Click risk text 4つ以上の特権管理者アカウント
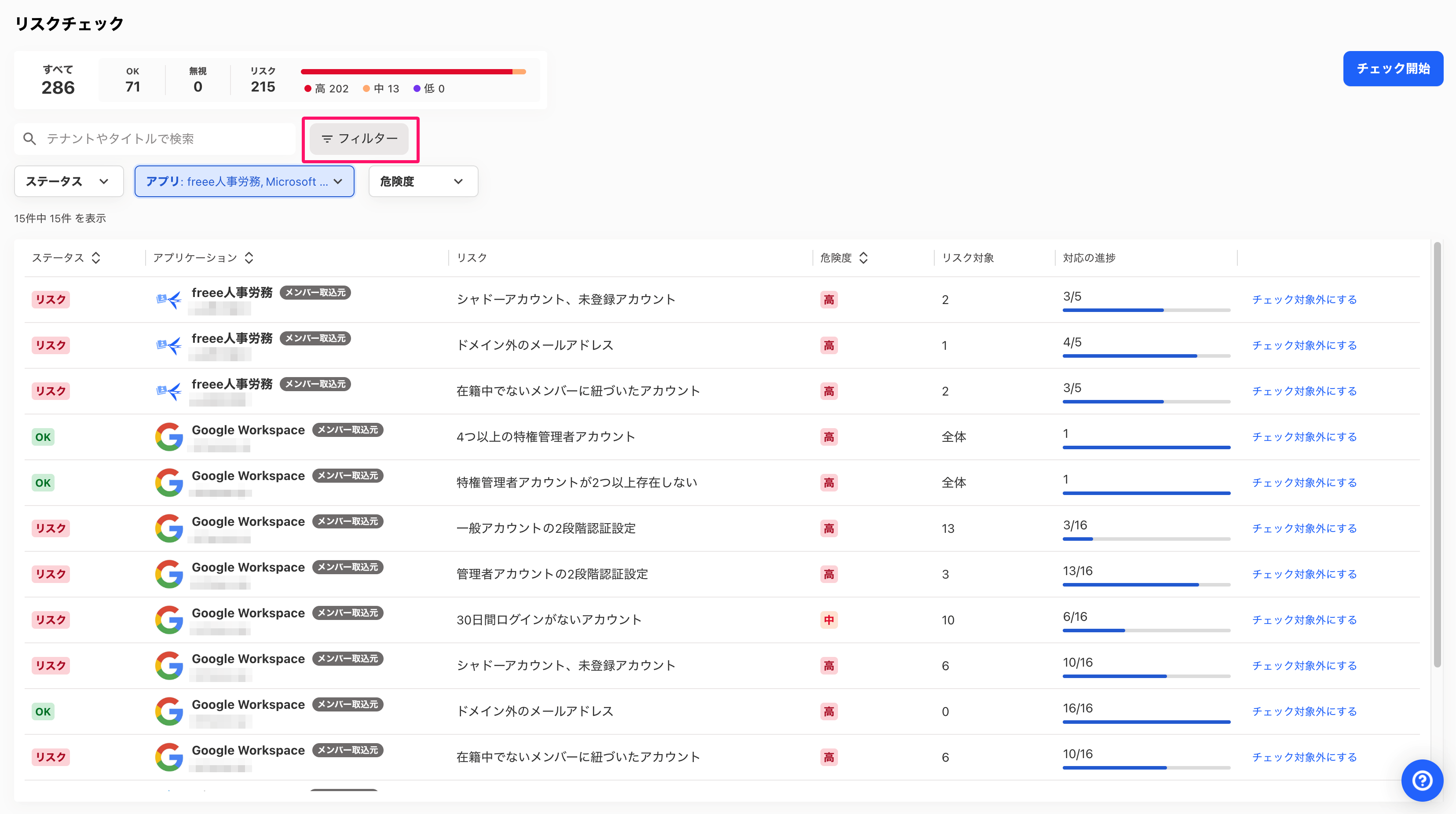 click(545, 437)
